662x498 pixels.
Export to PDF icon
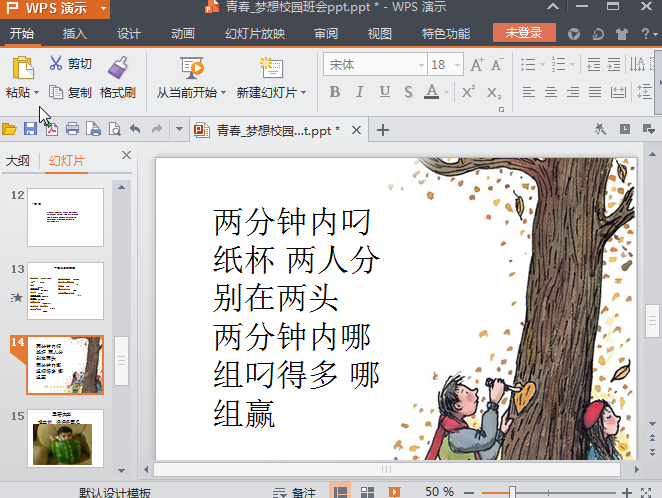click(x=51, y=129)
